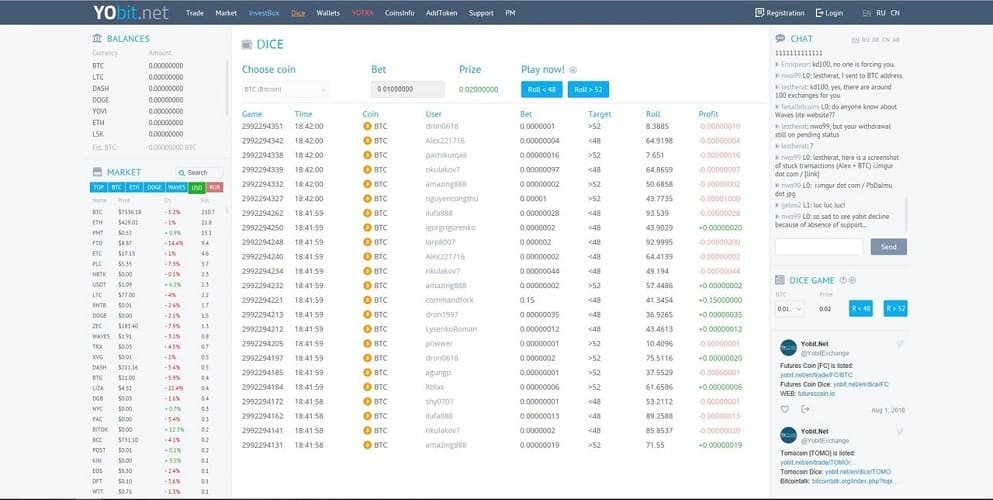Click the Registration link
The width and height of the screenshot is (993, 500).
pyautogui.click(x=785, y=13)
